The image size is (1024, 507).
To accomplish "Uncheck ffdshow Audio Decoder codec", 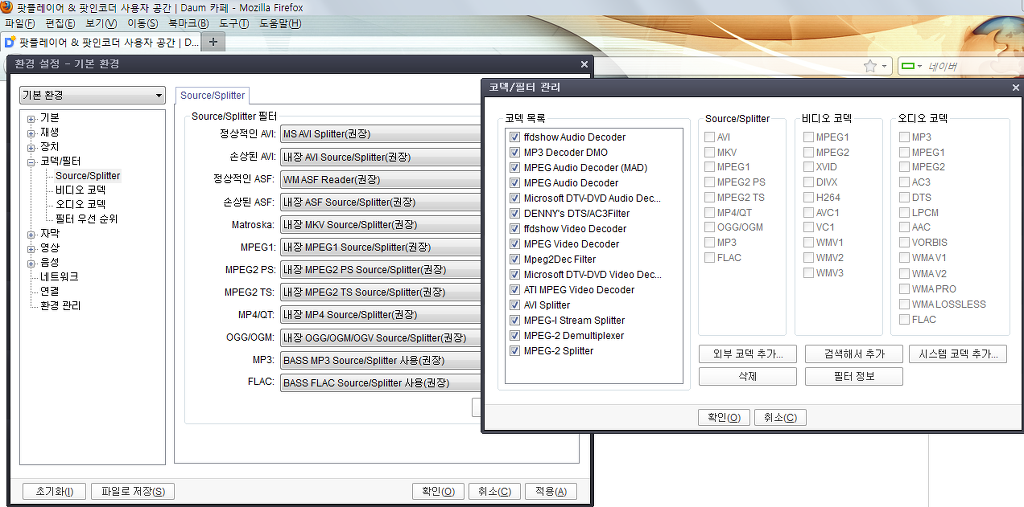I will click(515, 137).
